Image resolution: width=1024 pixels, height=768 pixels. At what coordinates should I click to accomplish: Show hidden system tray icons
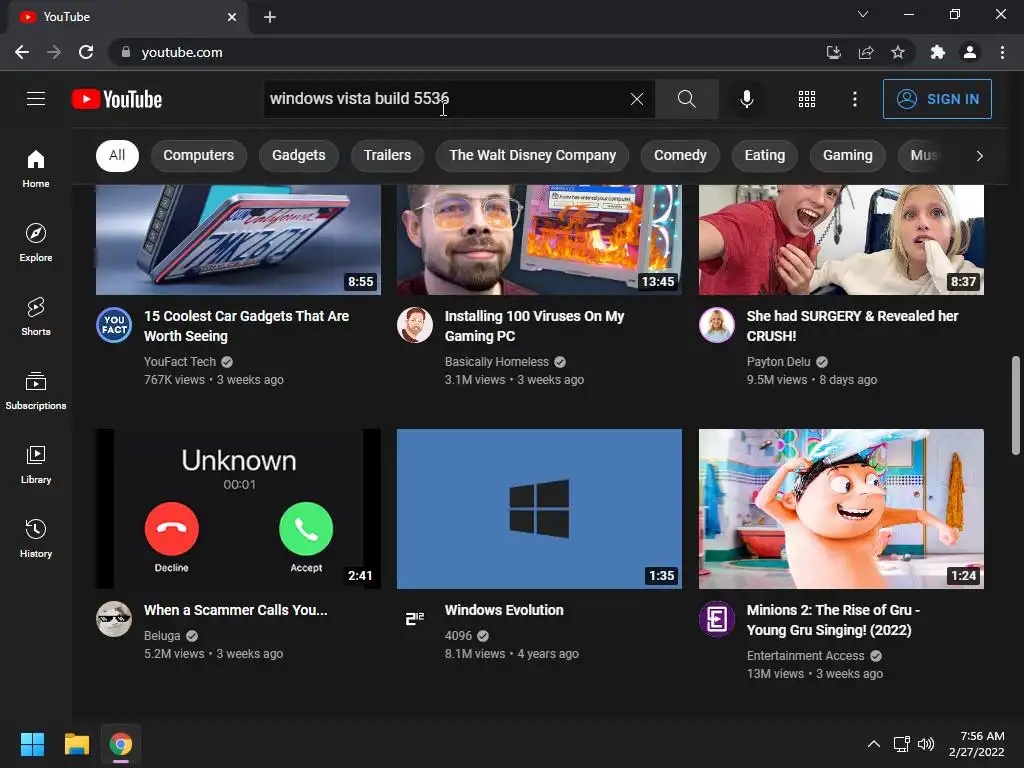pyautogui.click(x=873, y=744)
